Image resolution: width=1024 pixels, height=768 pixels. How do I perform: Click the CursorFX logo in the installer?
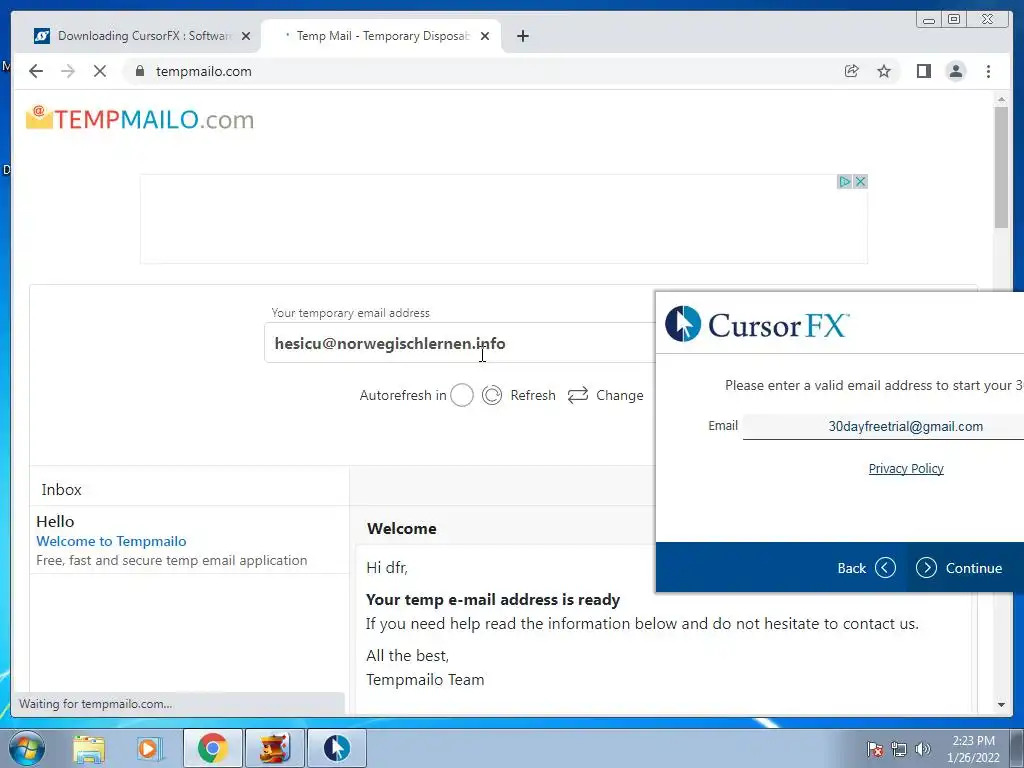pos(757,324)
